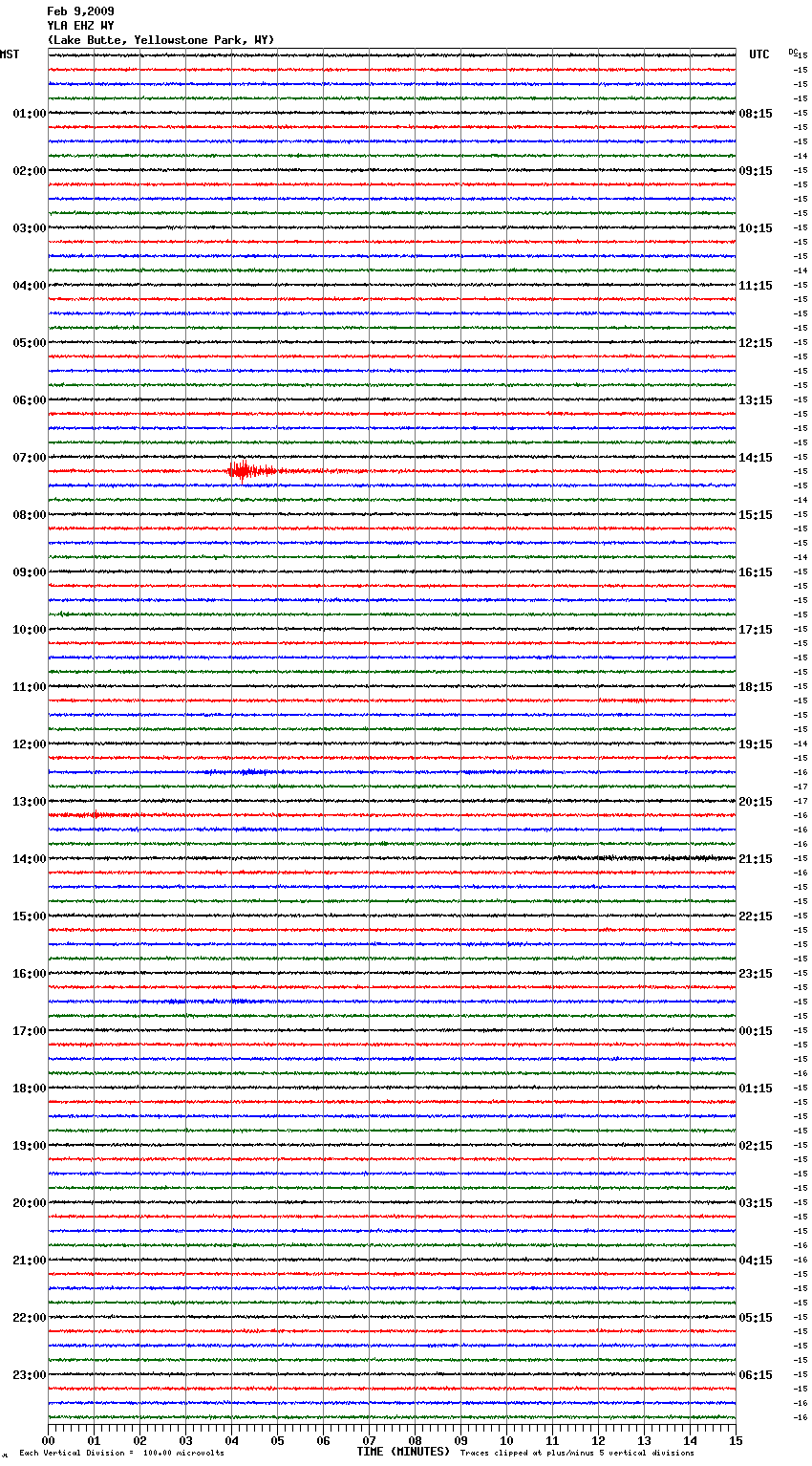Select the 18:00 MST time label

[x=30, y=1089]
